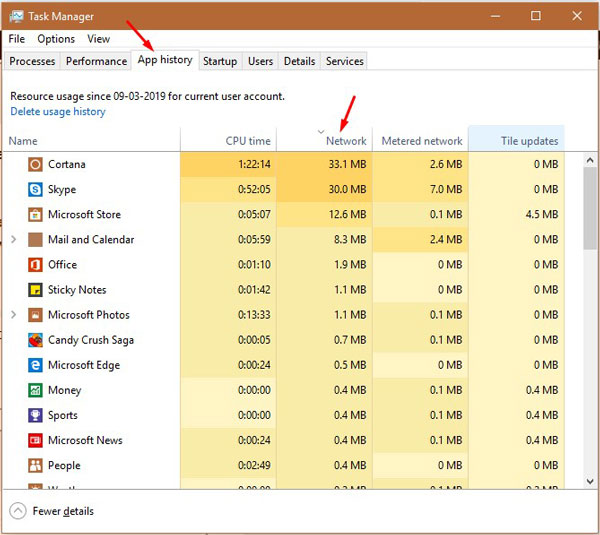This screenshot has height=535, width=600.
Task: Select the Cortana row name
Action: tap(67, 165)
